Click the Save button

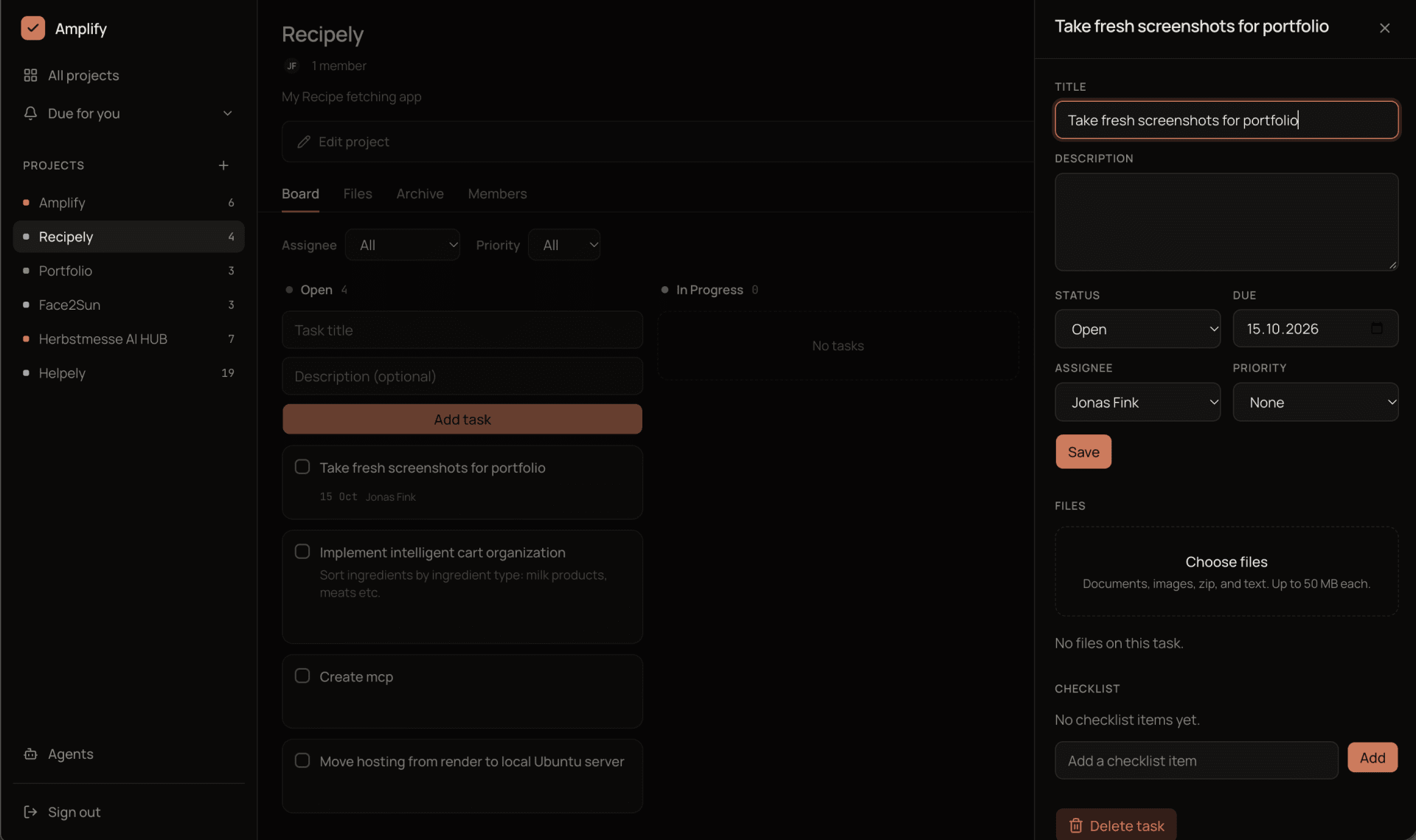coord(1083,451)
